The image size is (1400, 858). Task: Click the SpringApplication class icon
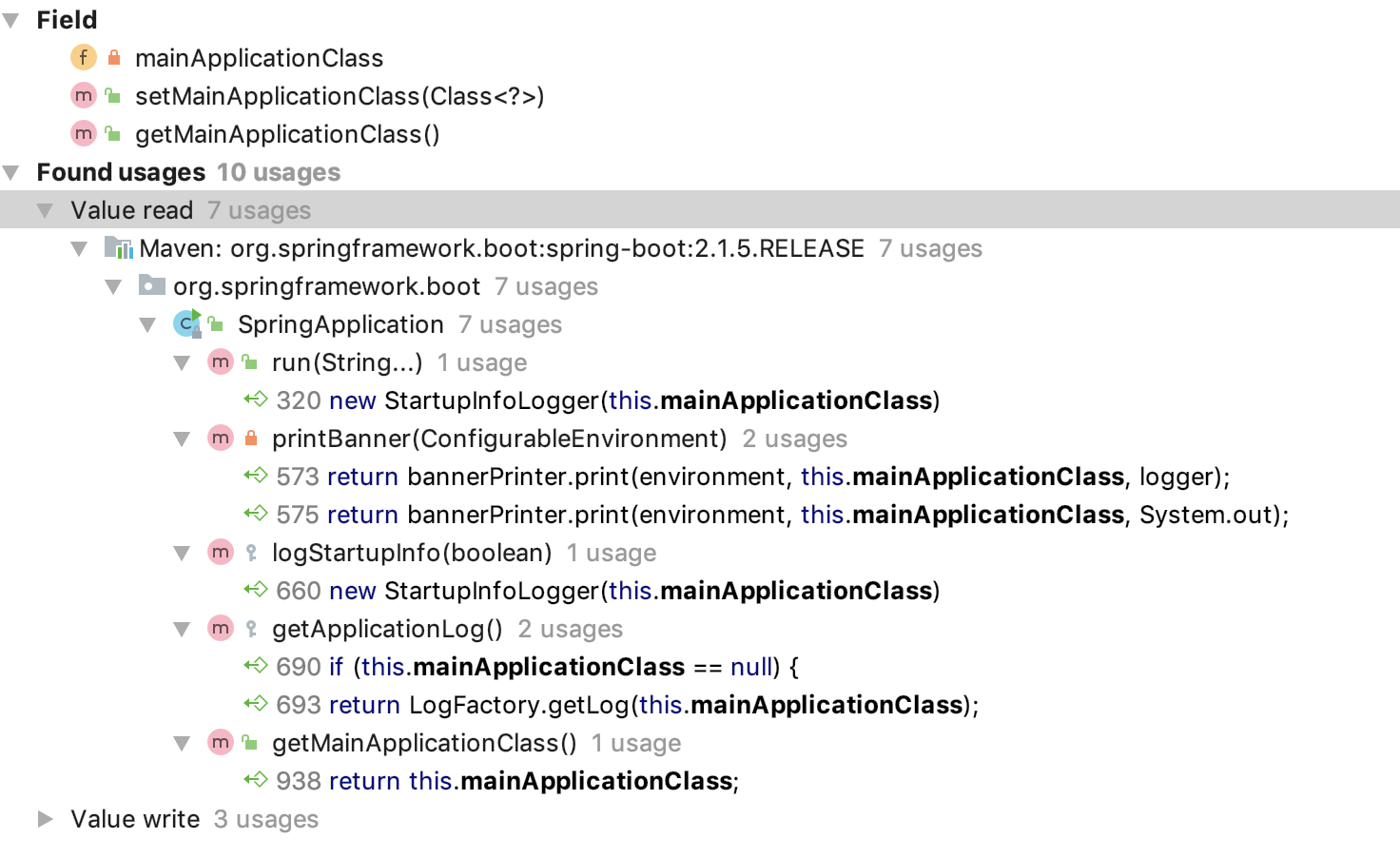(x=187, y=324)
